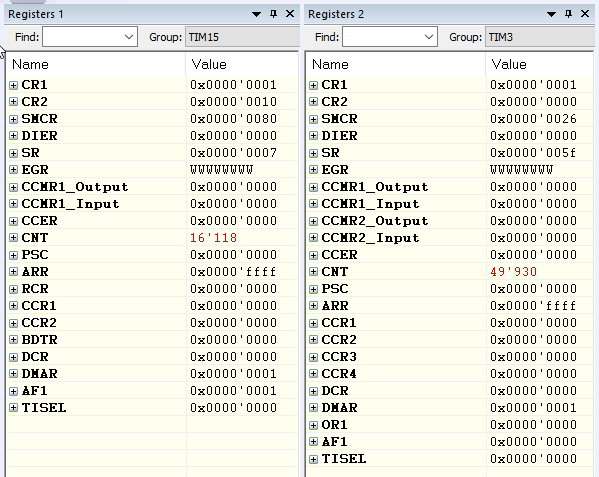Expand PSC in TIM15 registers
Screen dimensions: 599x477
(13, 255)
